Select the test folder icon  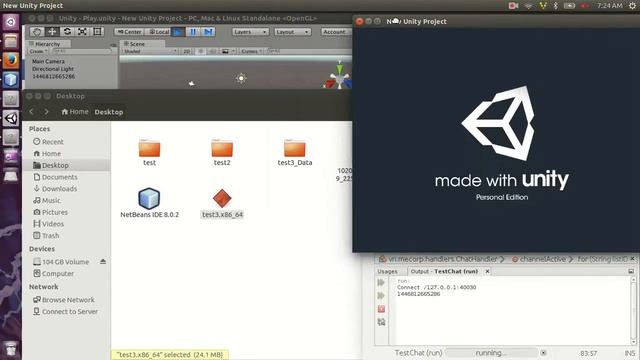pyautogui.click(x=149, y=148)
